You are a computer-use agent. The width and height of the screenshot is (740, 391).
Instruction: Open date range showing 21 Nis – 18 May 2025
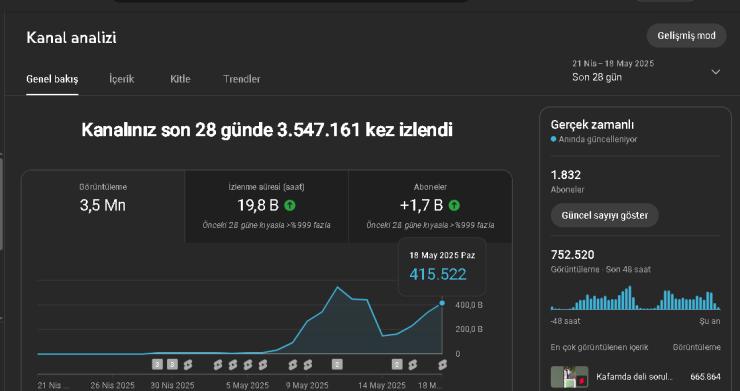point(613,63)
